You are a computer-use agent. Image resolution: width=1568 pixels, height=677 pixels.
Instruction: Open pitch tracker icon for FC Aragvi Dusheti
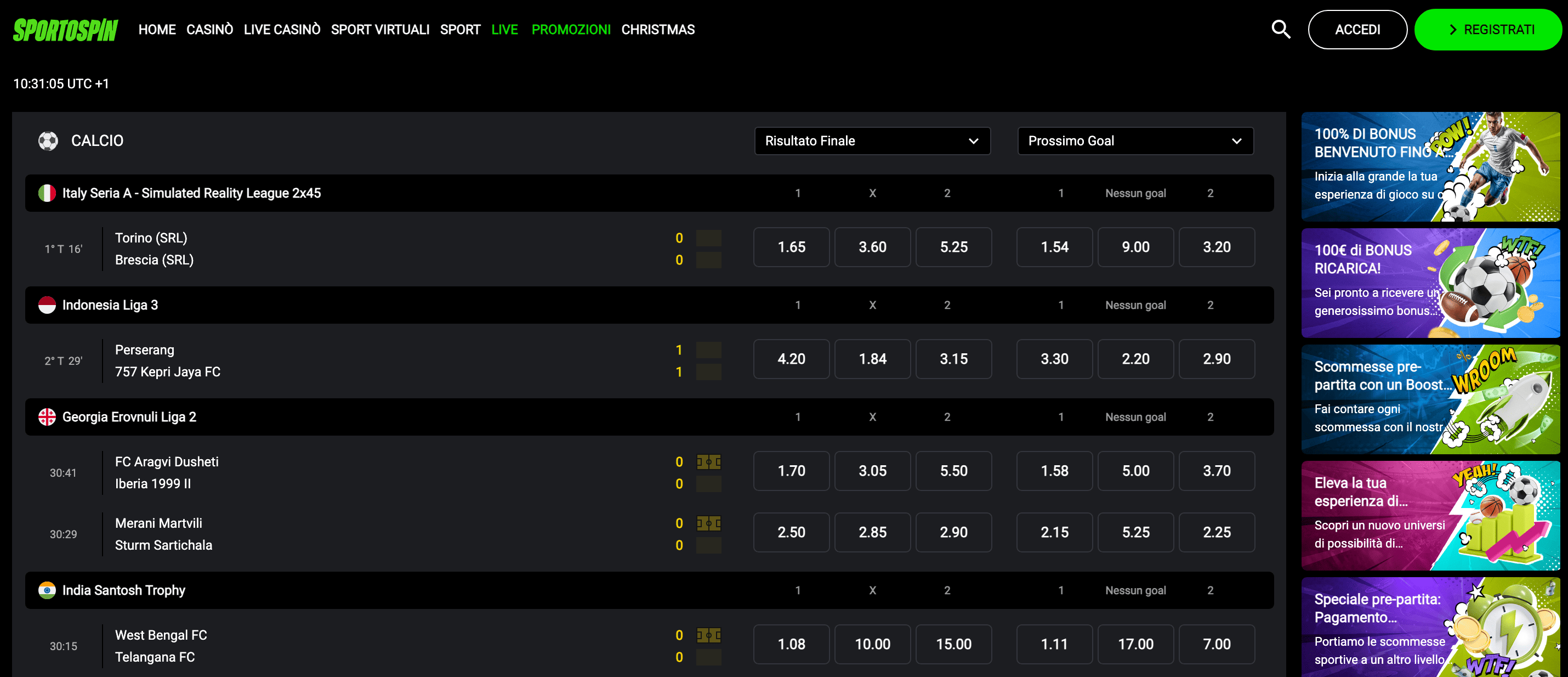point(708,462)
